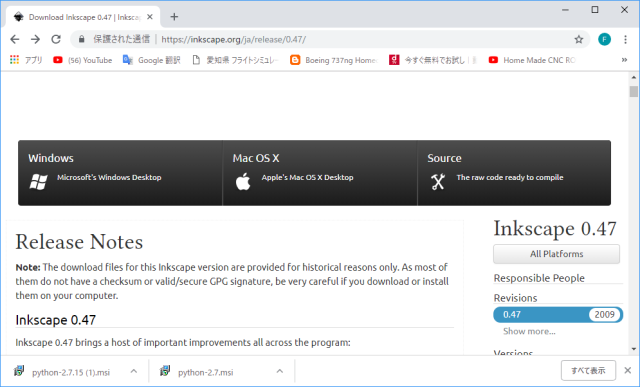Choose the Mac OS X download panel
This screenshot has height=387, width=640.
click(320, 173)
